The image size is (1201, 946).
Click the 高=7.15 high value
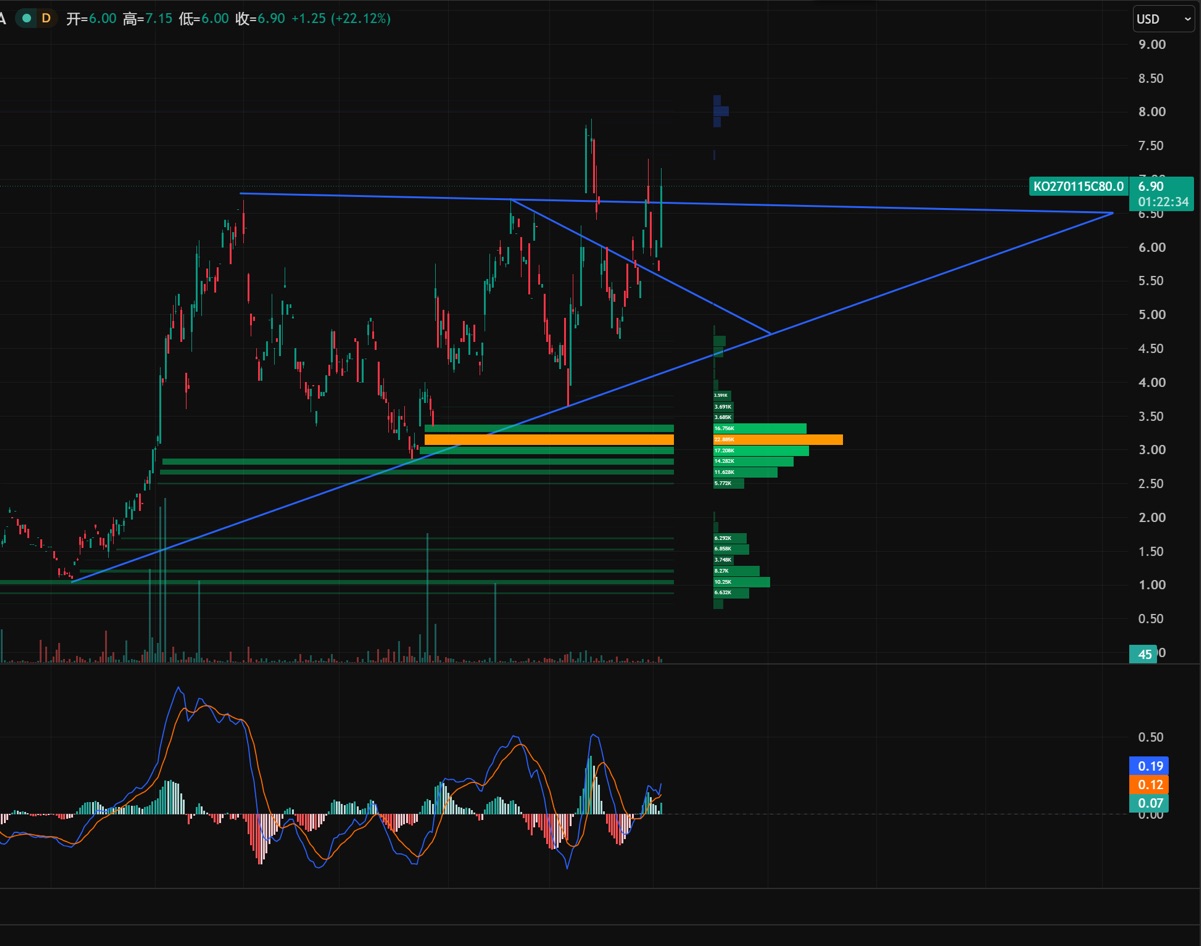146,19
